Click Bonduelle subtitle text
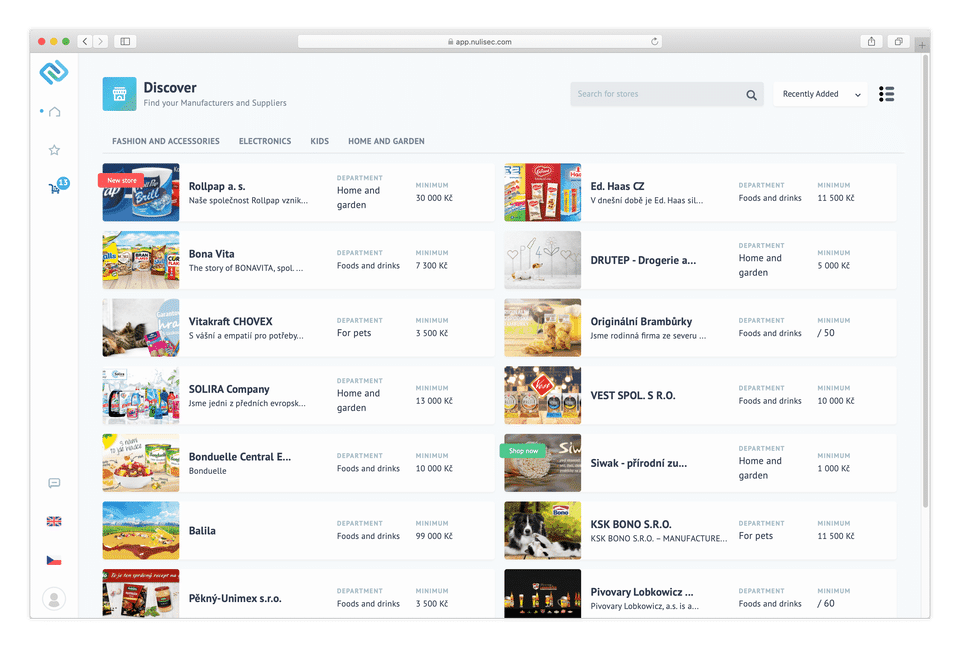Viewport: 960px width, 648px height. tap(208, 471)
